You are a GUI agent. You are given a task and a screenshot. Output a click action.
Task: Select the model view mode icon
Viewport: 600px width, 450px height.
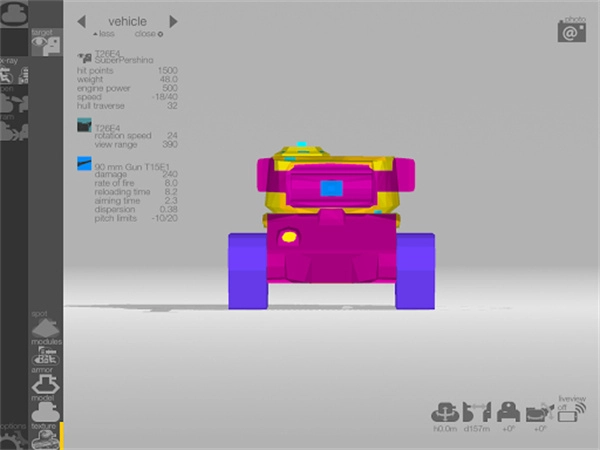42,408
